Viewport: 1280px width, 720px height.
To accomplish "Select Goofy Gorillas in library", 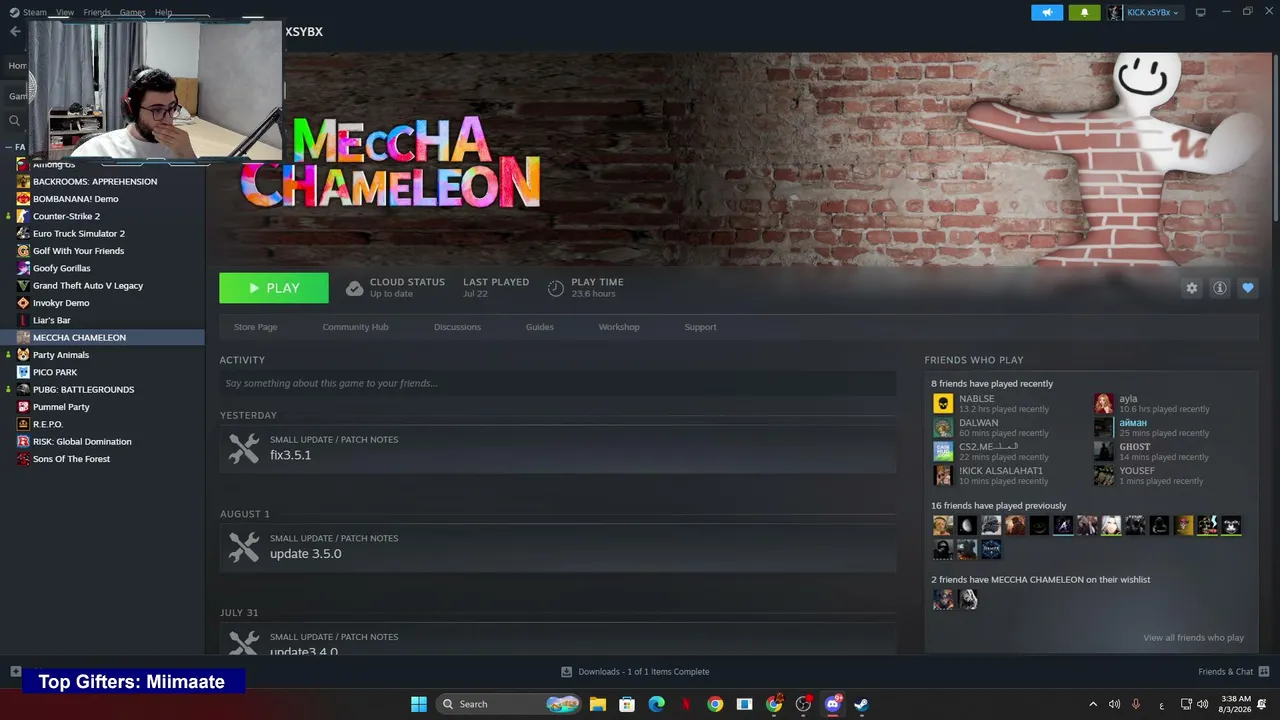I will pyautogui.click(x=61, y=268).
